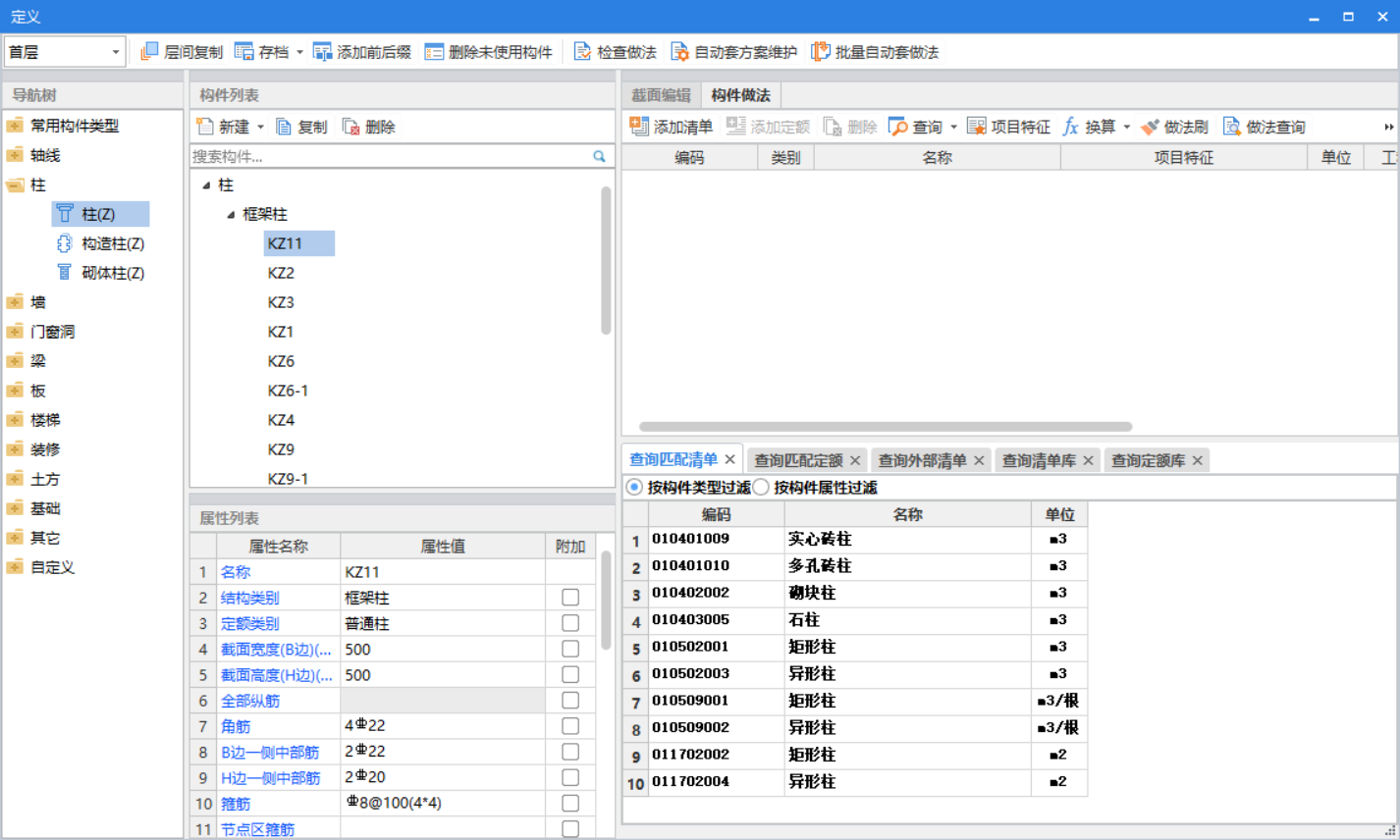Click the 层间复制 toolbar icon
Viewport: 1400px width, 840px height.
pos(149,52)
